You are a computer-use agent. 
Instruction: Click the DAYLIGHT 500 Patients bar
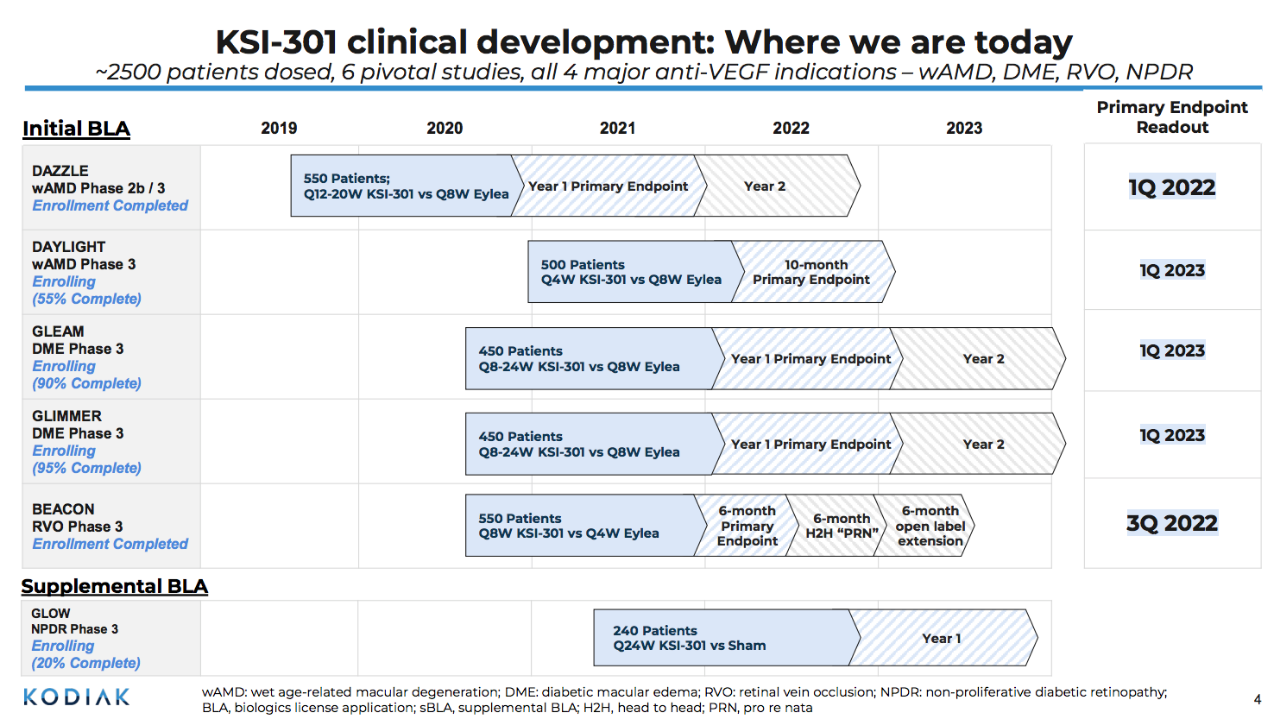pos(630,272)
